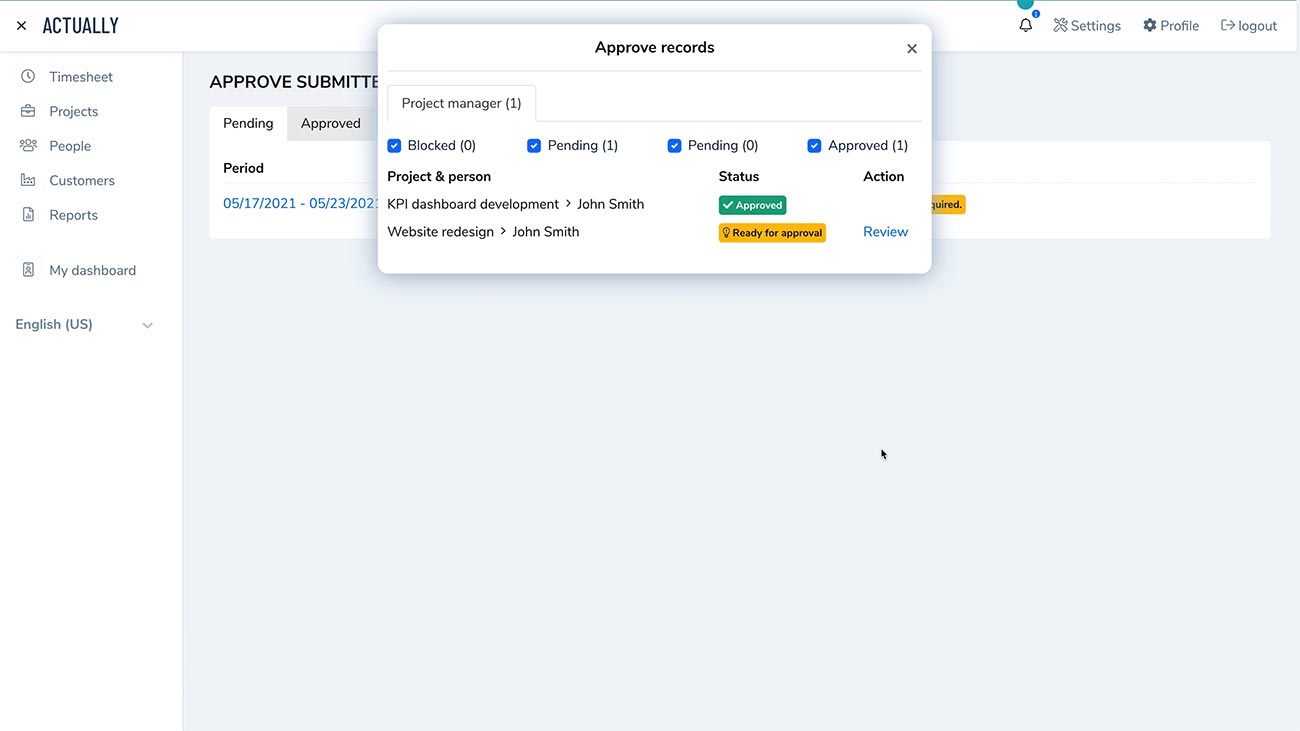Screen dimensions: 1300x731
Task: Click the Customers chart icon
Action: click(28, 180)
